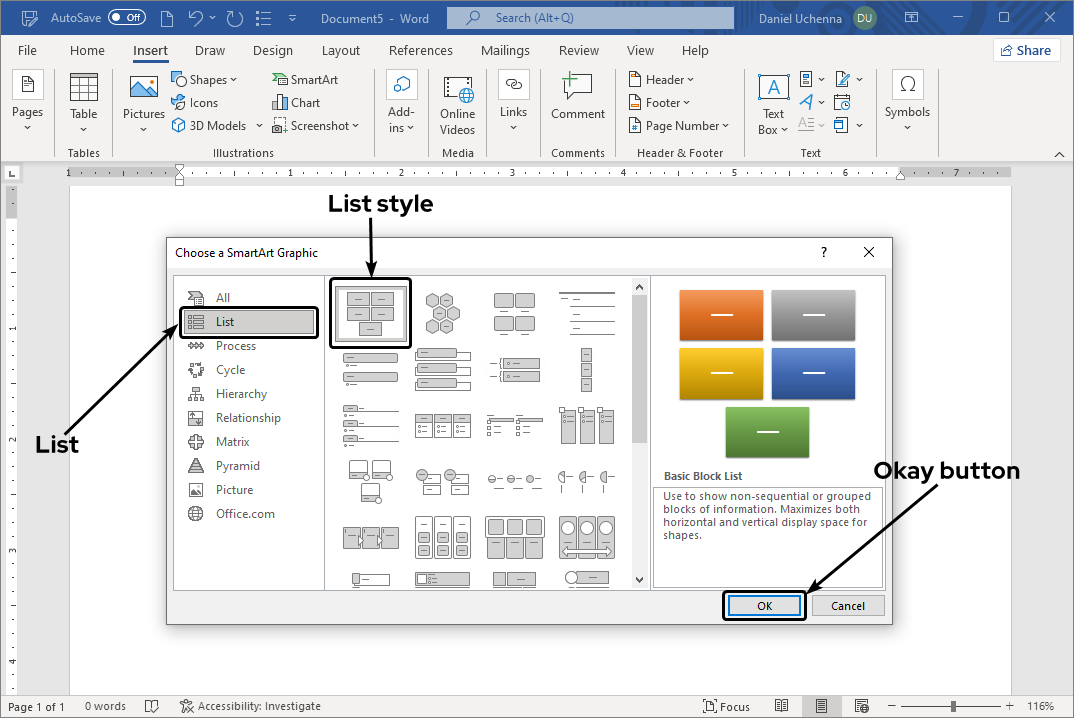Click the dialog help question mark

point(824,253)
